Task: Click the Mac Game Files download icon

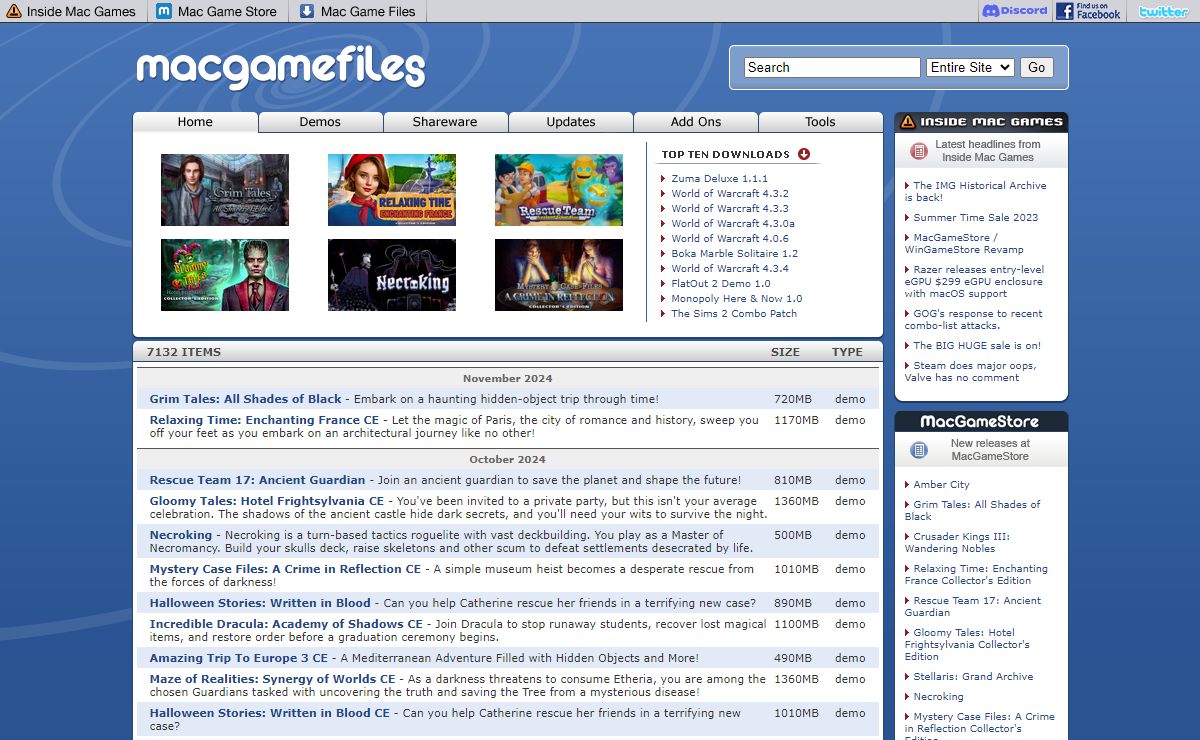Action: pos(307,11)
